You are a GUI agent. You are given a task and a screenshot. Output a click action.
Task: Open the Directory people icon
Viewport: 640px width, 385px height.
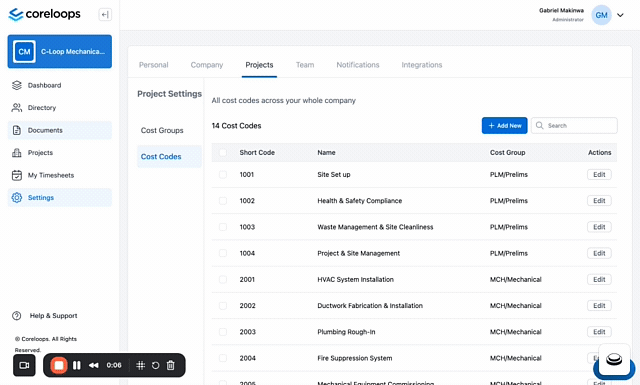tap(17, 108)
